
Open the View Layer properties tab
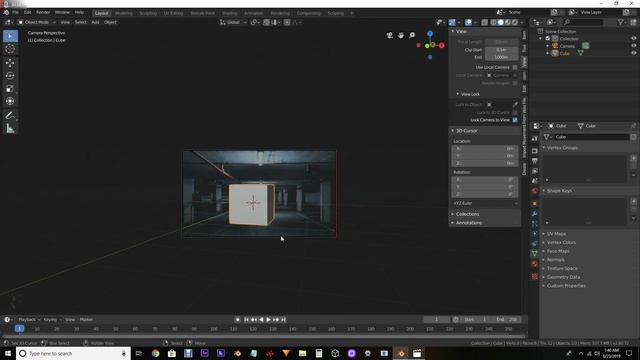535,171
